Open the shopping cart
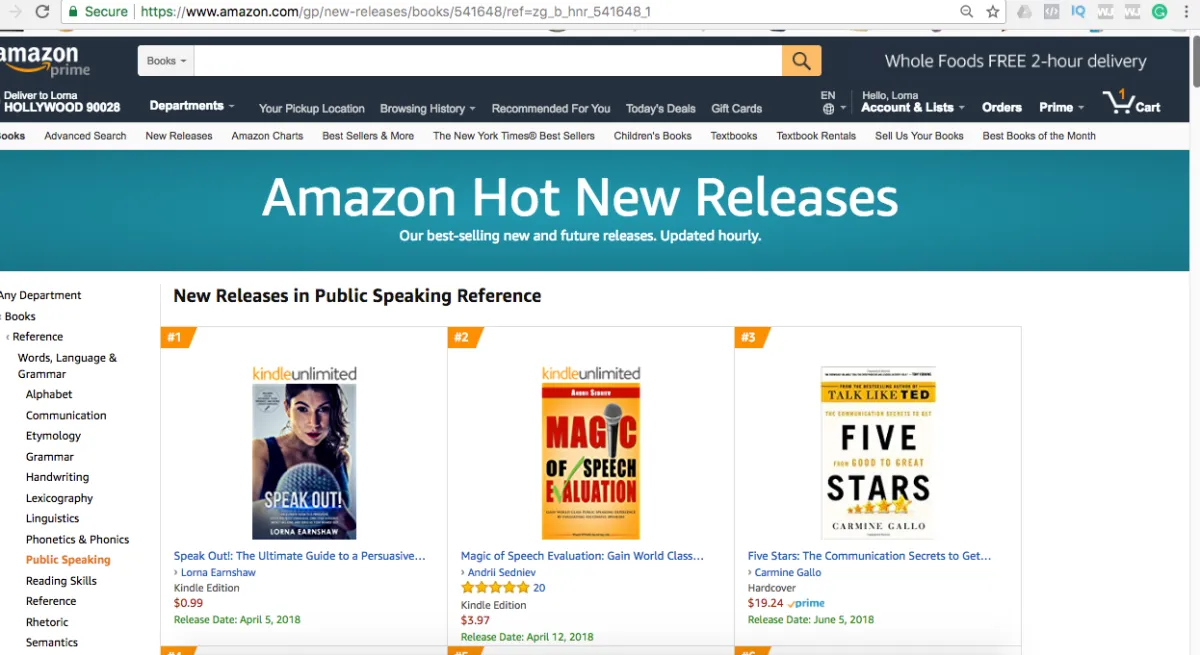The width and height of the screenshot is (1200, 655). click(x=1131, y=103)
